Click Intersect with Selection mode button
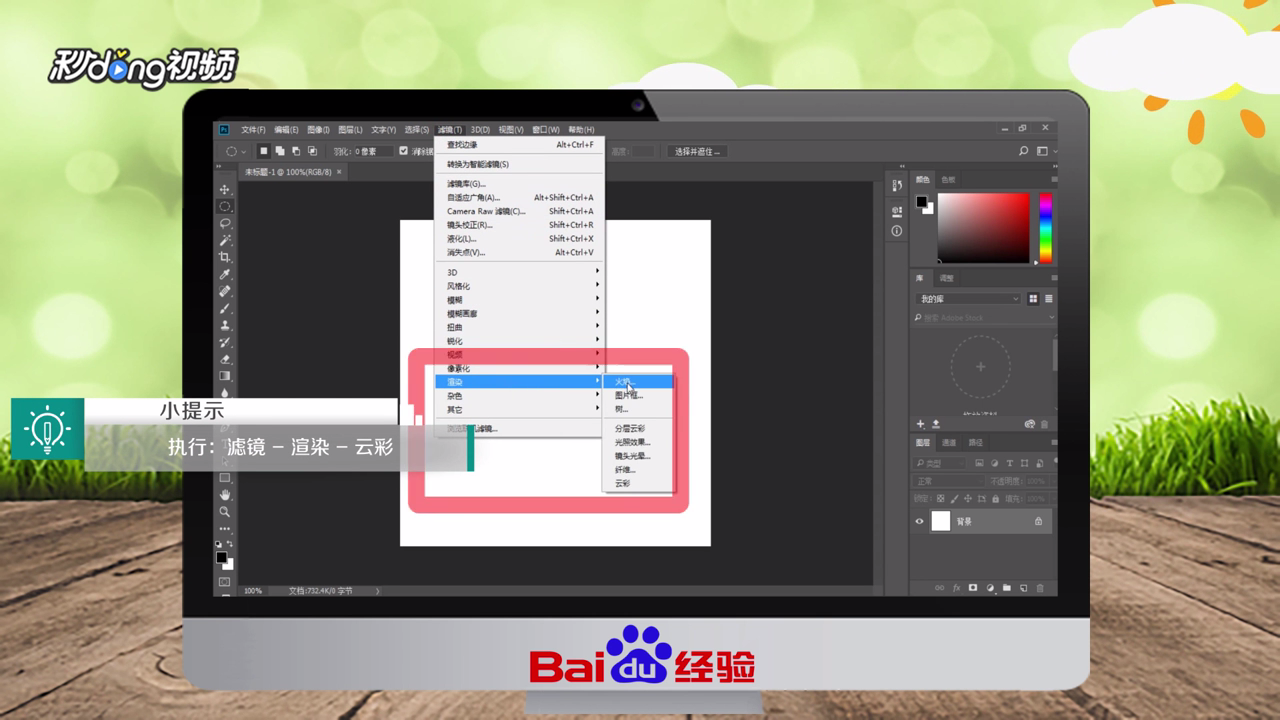The height and width of the screenshot is (720, 1280). coord(312,151)
